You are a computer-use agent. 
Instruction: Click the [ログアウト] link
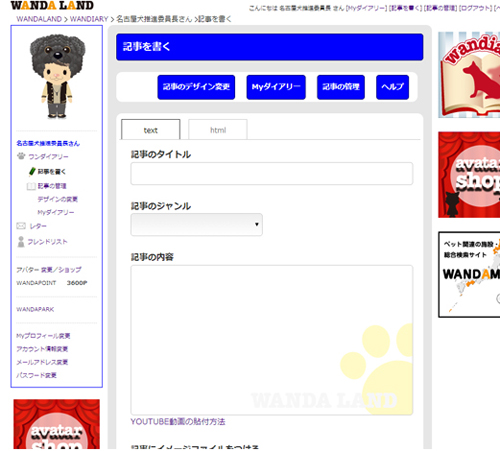[x=475, y=8]
